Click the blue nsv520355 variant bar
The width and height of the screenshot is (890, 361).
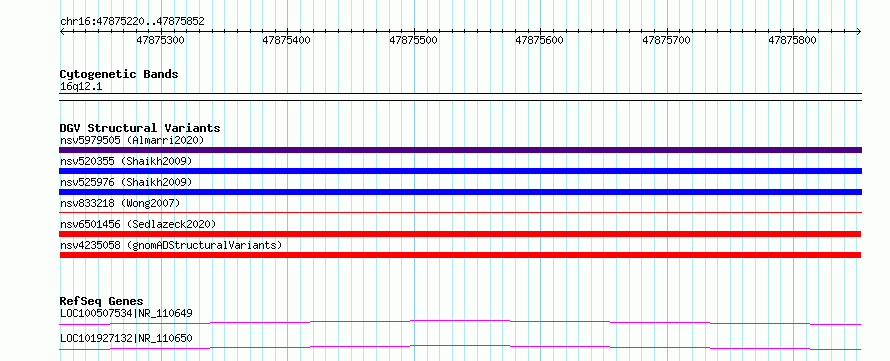tap(460, 171)
